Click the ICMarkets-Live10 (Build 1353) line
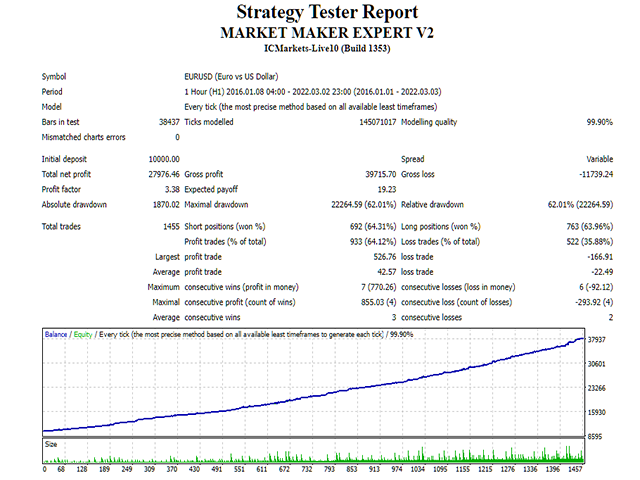Viewport: 640px width, 480px height. click(x=327, y=49)
